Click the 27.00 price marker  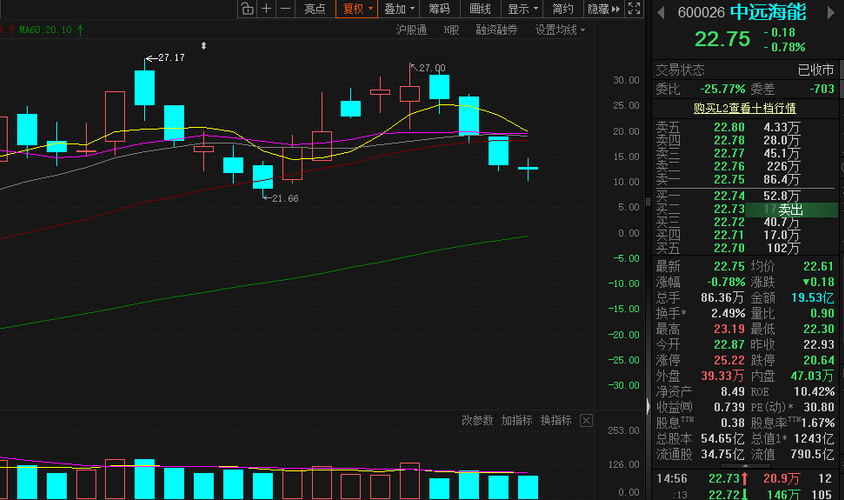tap(428, 68)
